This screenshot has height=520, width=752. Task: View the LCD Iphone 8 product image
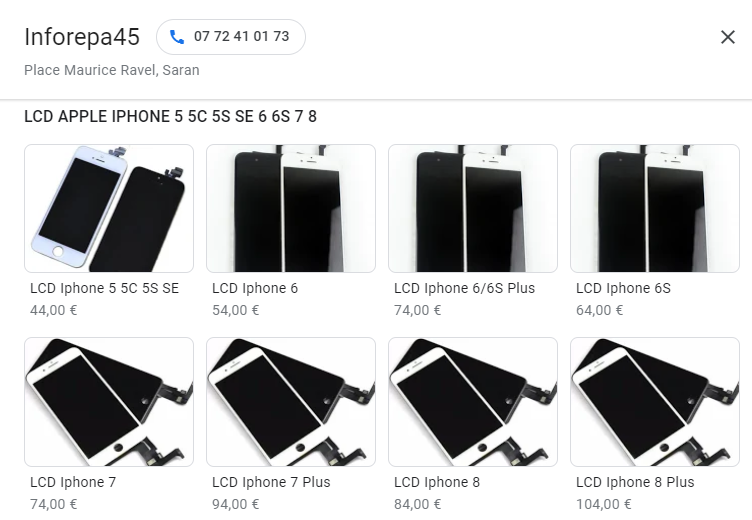[473, 402]
